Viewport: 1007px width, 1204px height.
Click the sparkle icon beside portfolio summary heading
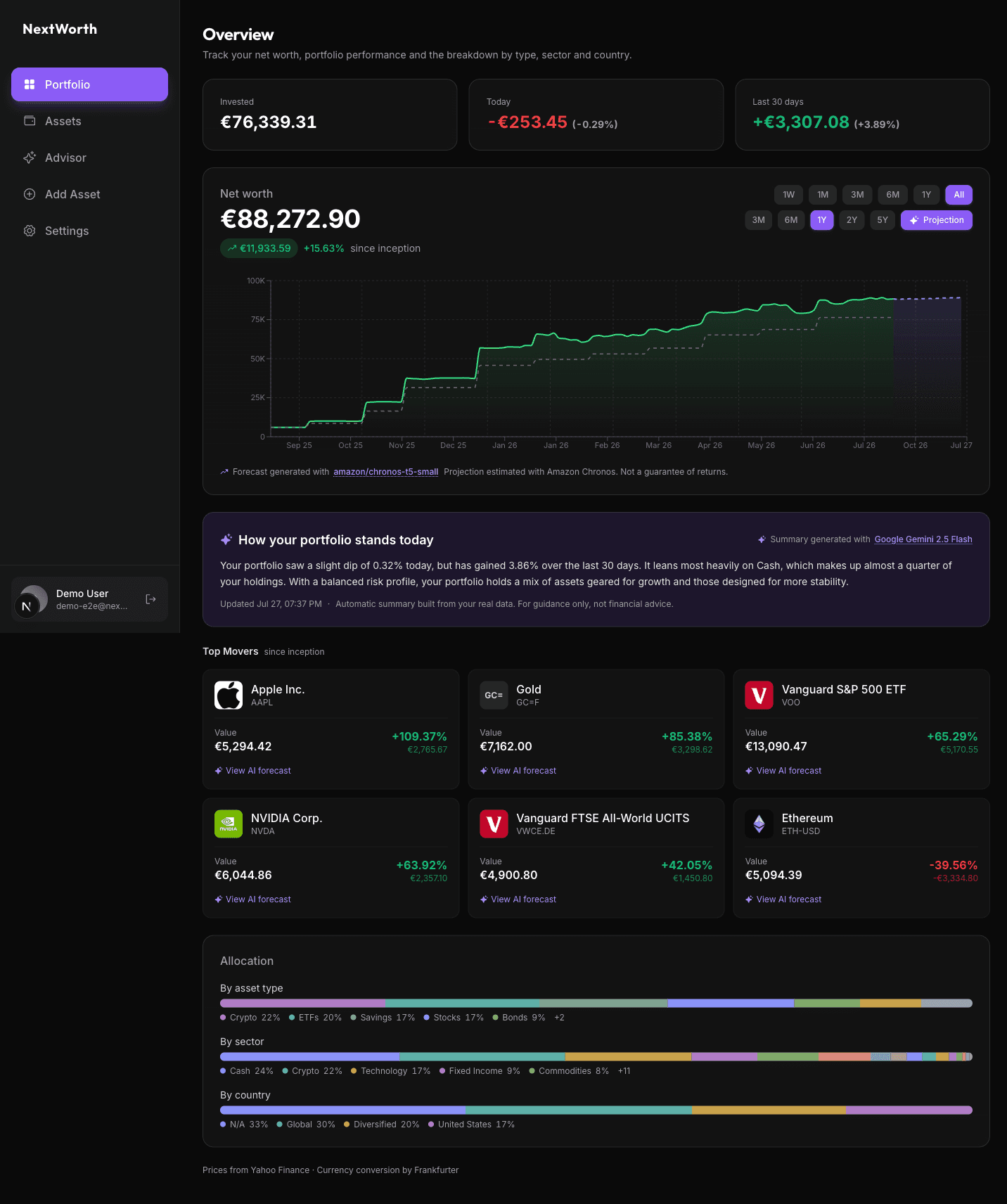click(x=226, y=539)
